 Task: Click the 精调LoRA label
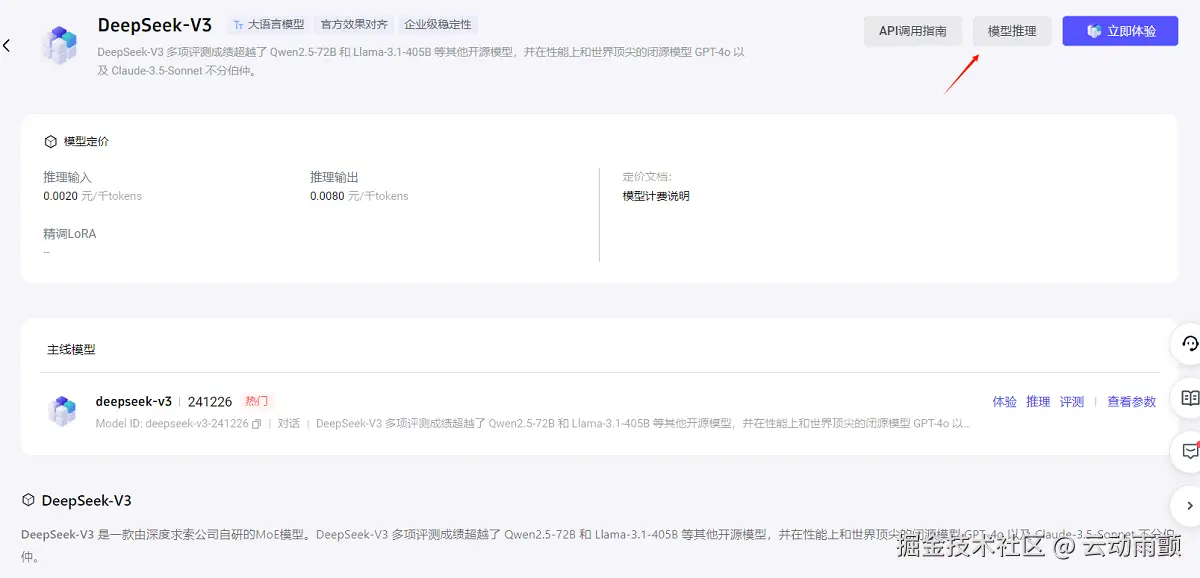(70, 234)
